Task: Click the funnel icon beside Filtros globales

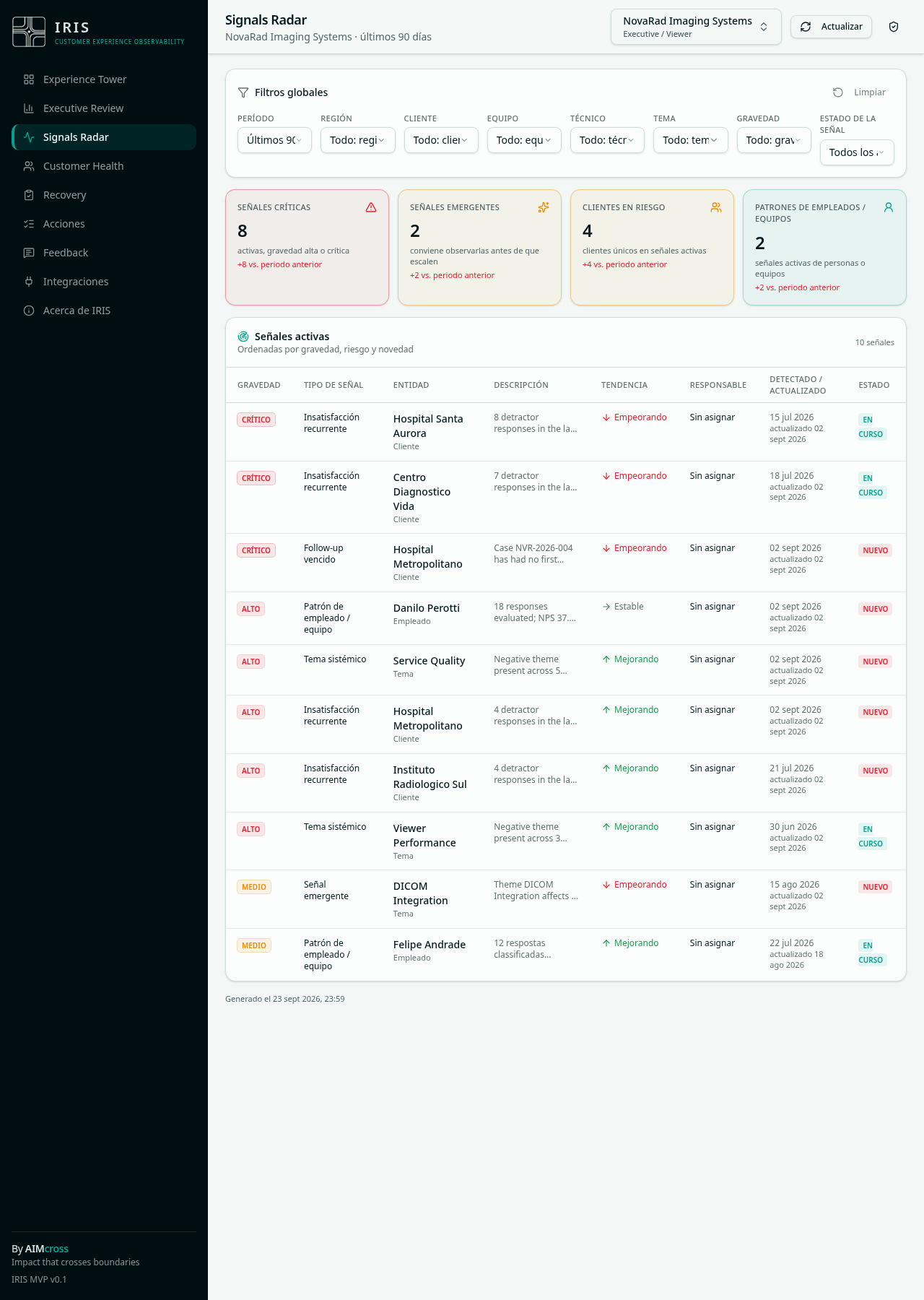Action: tap(243, 92)
